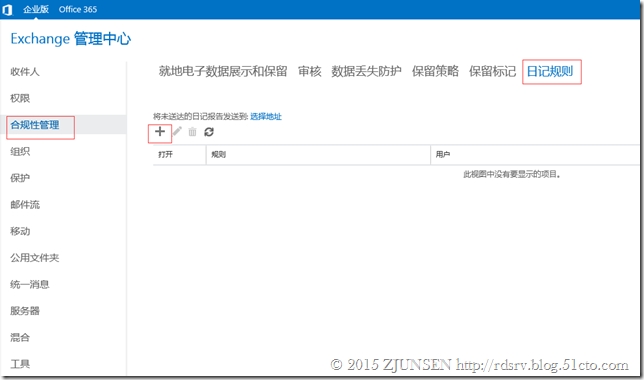Open 混合 in the left navigation

(x=20, y=337)
